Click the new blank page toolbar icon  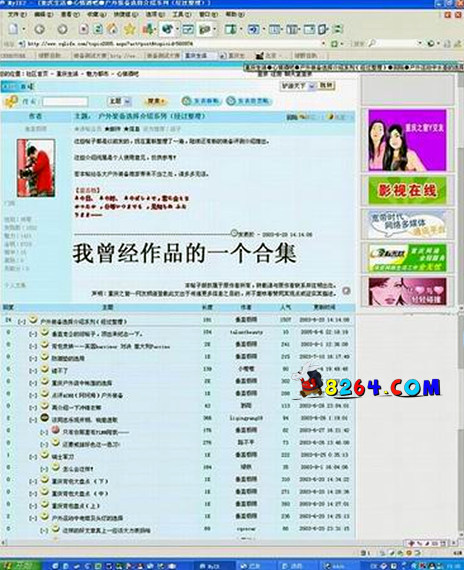point(13,29)
